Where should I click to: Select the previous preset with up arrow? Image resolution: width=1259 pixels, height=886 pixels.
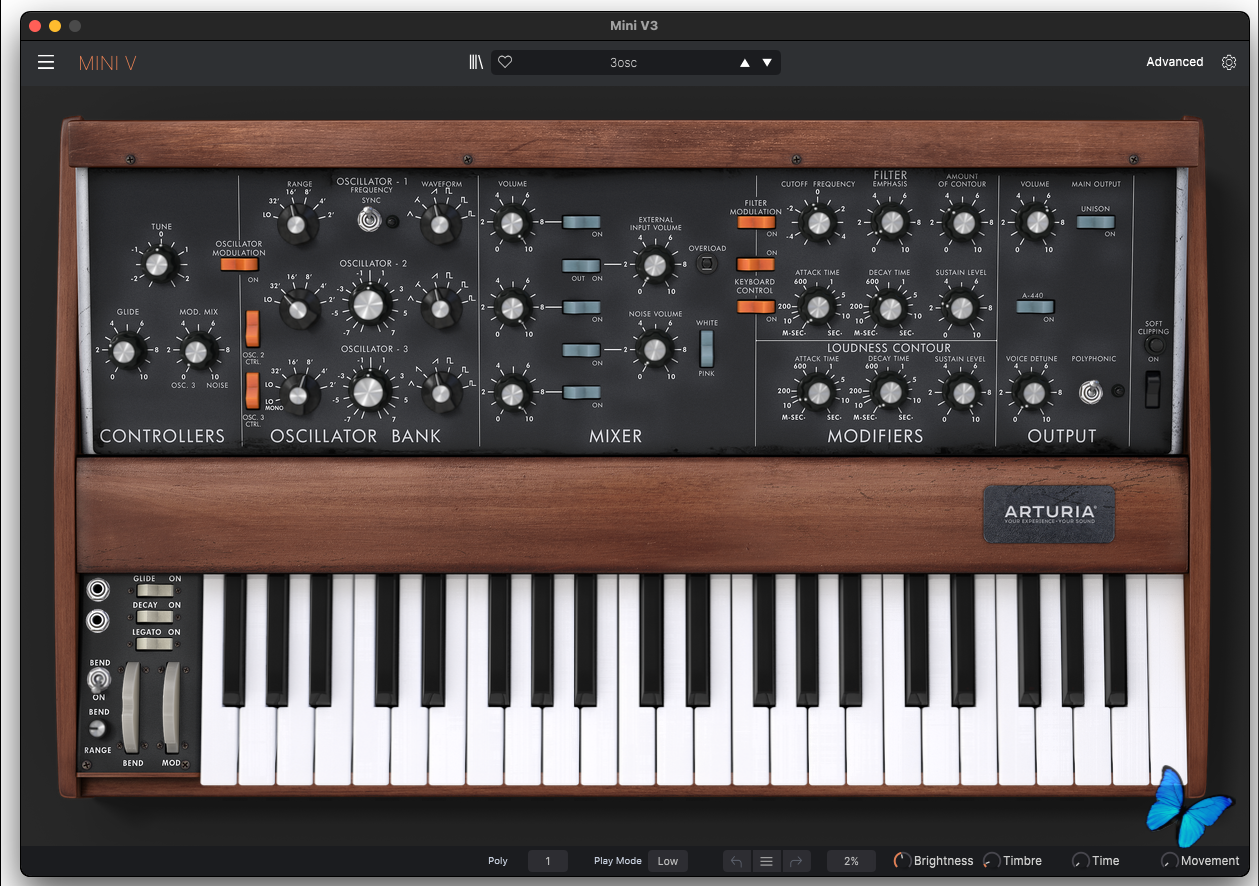(744, 63)
